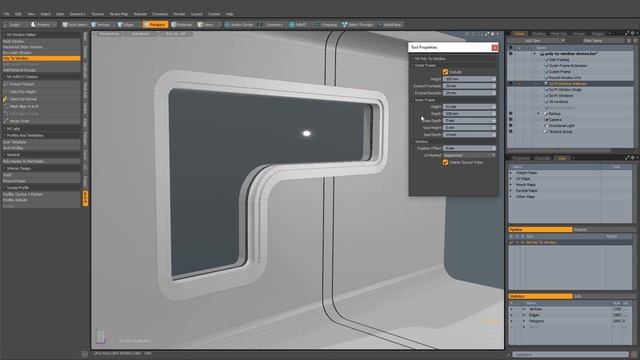This screenshot has width=640, height=360.
Task: Enable Auto Select in toolbar
Action: point(75,25)
